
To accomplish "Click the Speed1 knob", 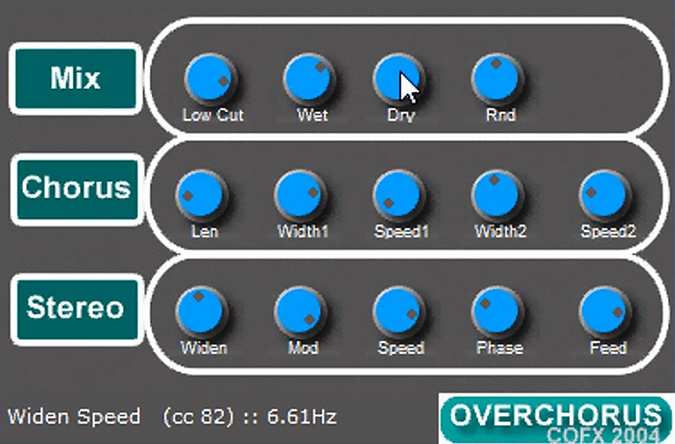I will coord(399,196).
